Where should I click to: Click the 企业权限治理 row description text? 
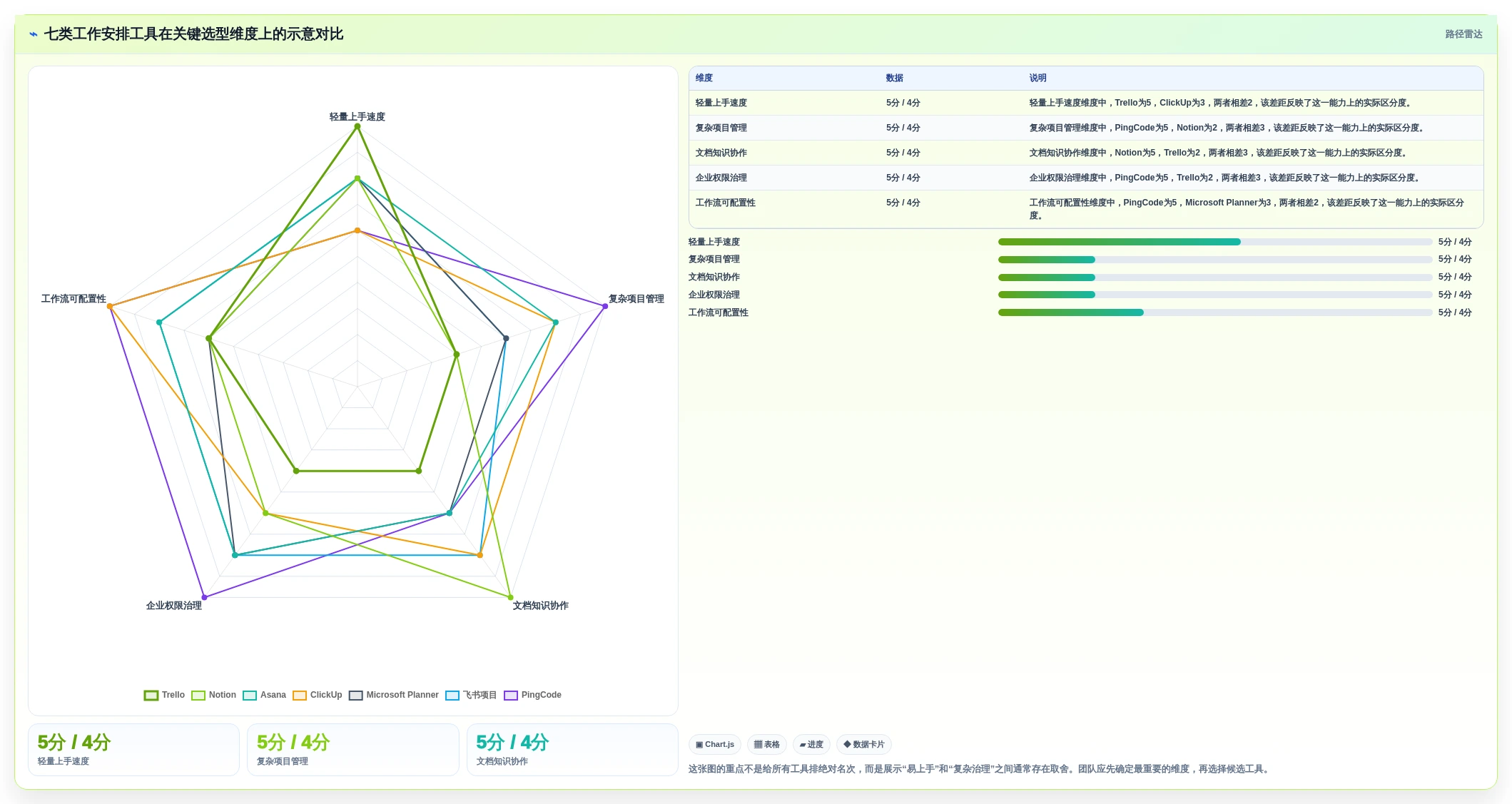1226,178
